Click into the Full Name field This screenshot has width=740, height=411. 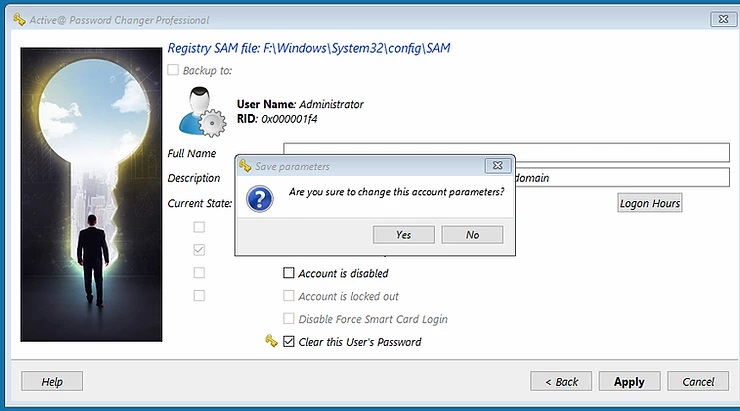506,152
